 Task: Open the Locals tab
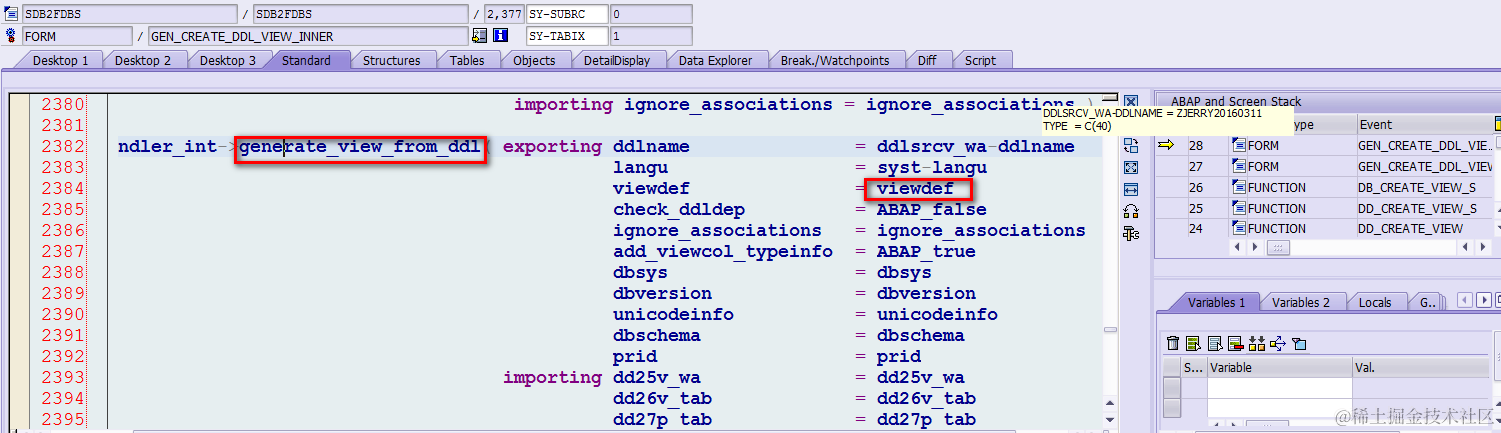pyautogui.click(x=1375, y=302)
